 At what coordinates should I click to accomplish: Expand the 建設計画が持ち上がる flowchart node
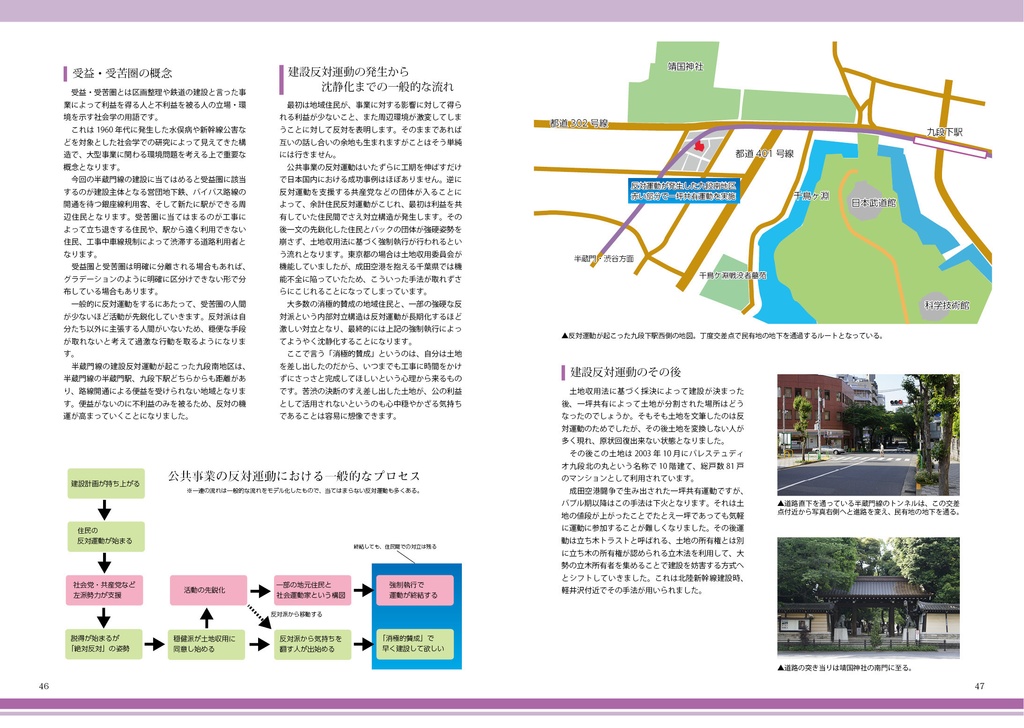pyautogui.click(x=105, y=483)
